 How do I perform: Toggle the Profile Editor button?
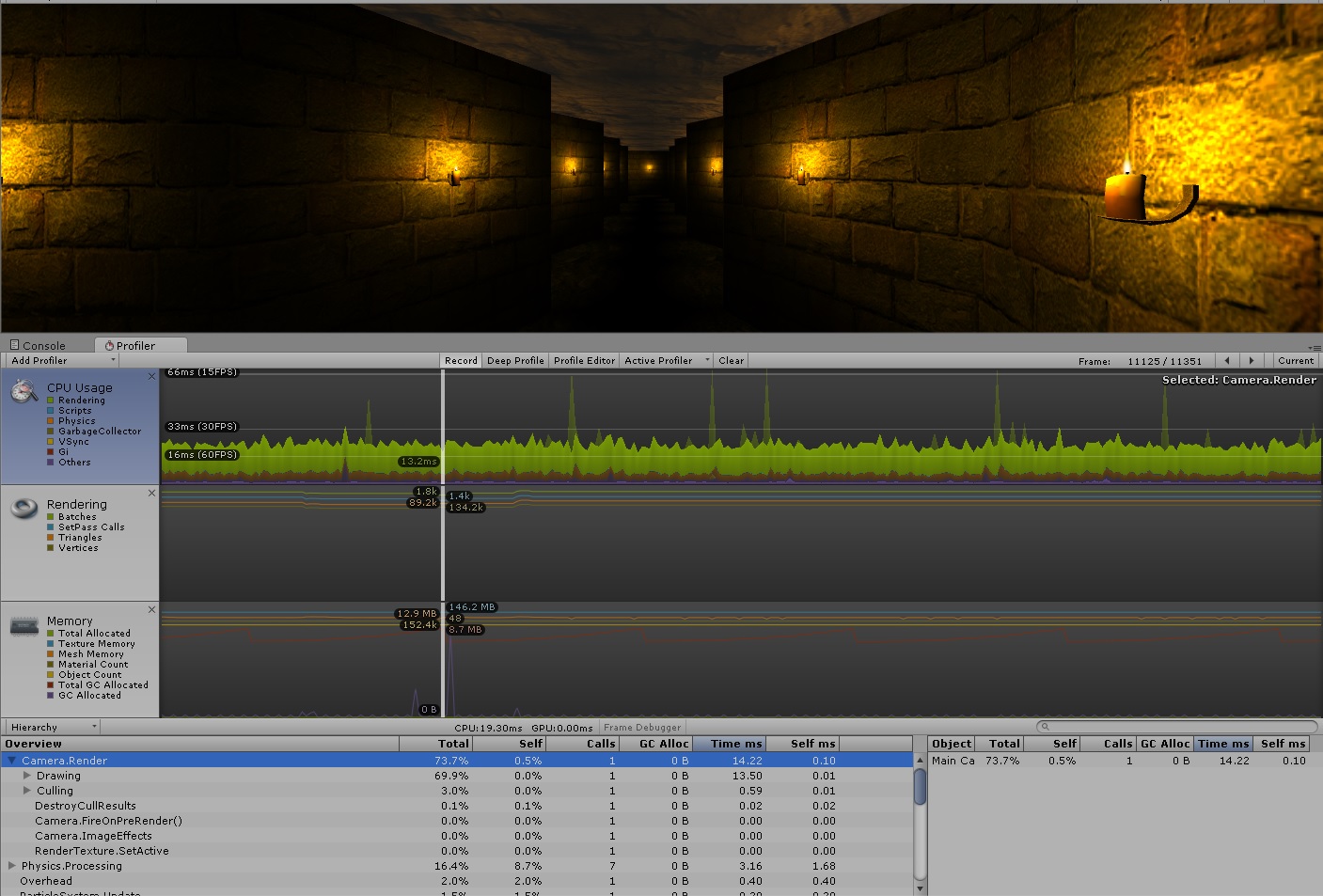584,360
